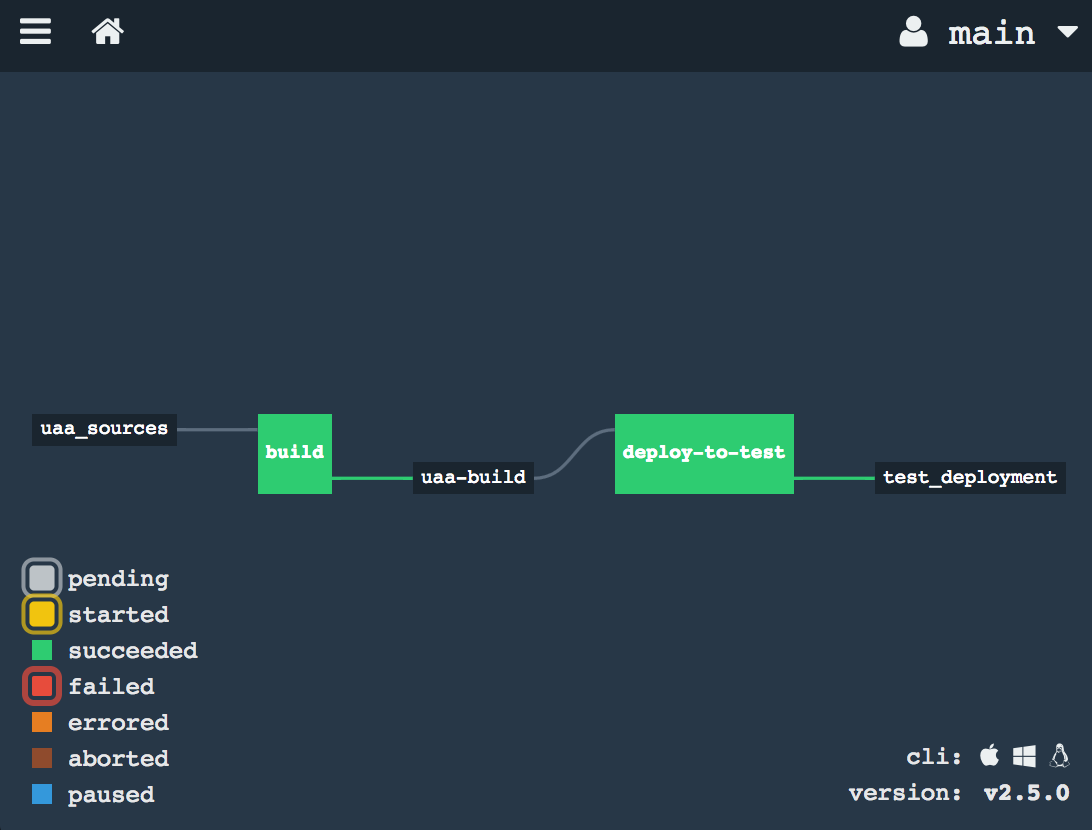This screenshot has width=1092, height=830.
Task: Click the aborted status indicator in the legend
Action: [x=41, y=758]
